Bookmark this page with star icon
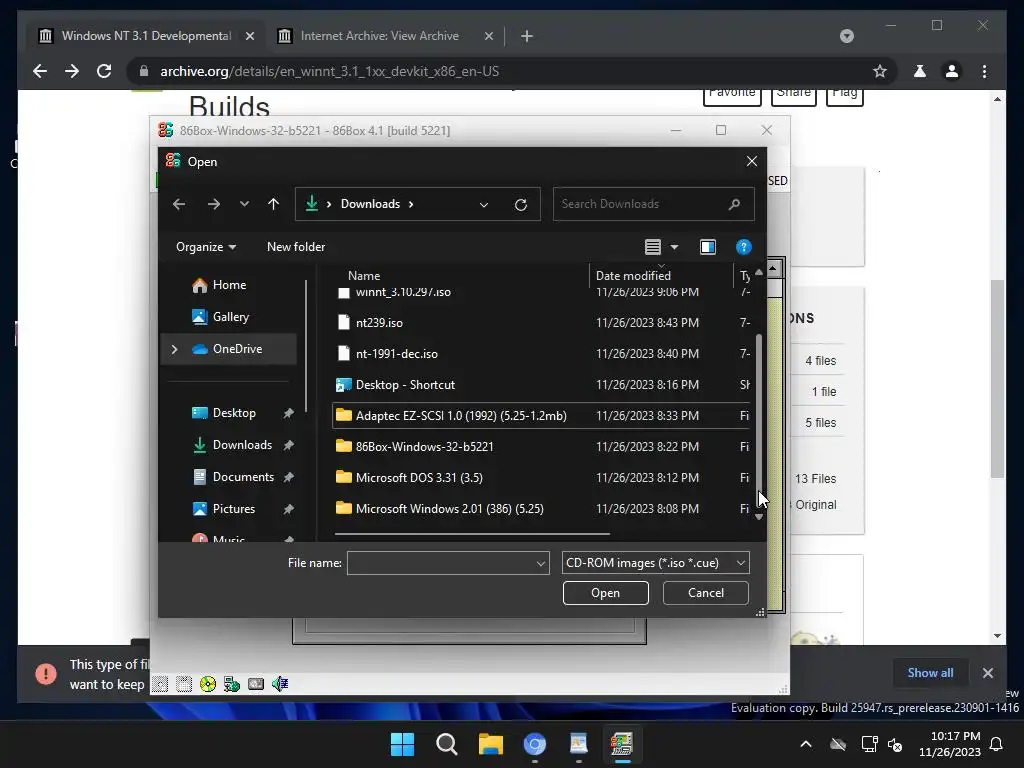The width and height of the screenshot is (1024, 768). point(880,71)
